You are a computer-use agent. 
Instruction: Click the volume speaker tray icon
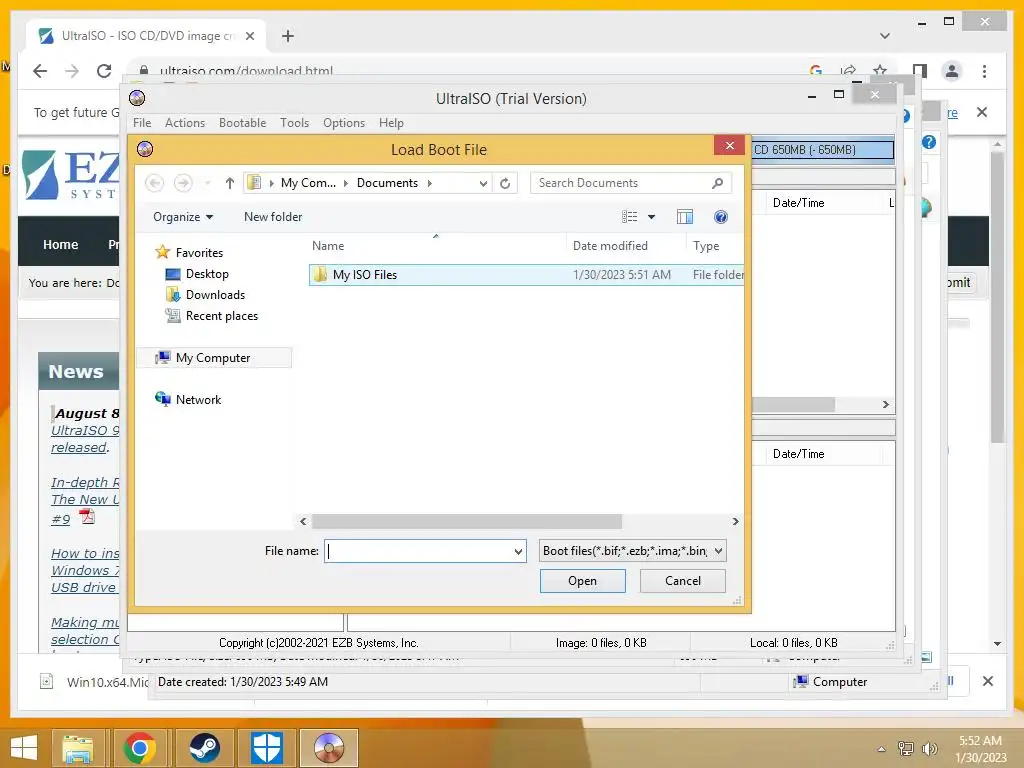pos(929,749)
